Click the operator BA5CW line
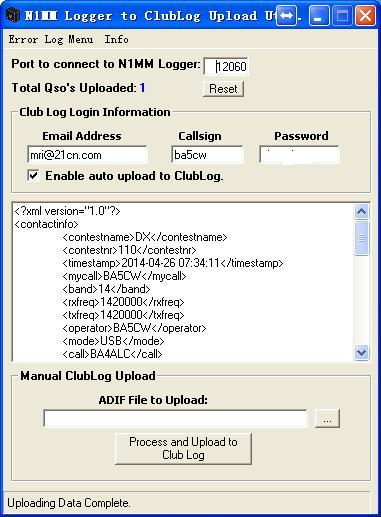Viewport: 381px width, 517px height. (x=134, y=328)
